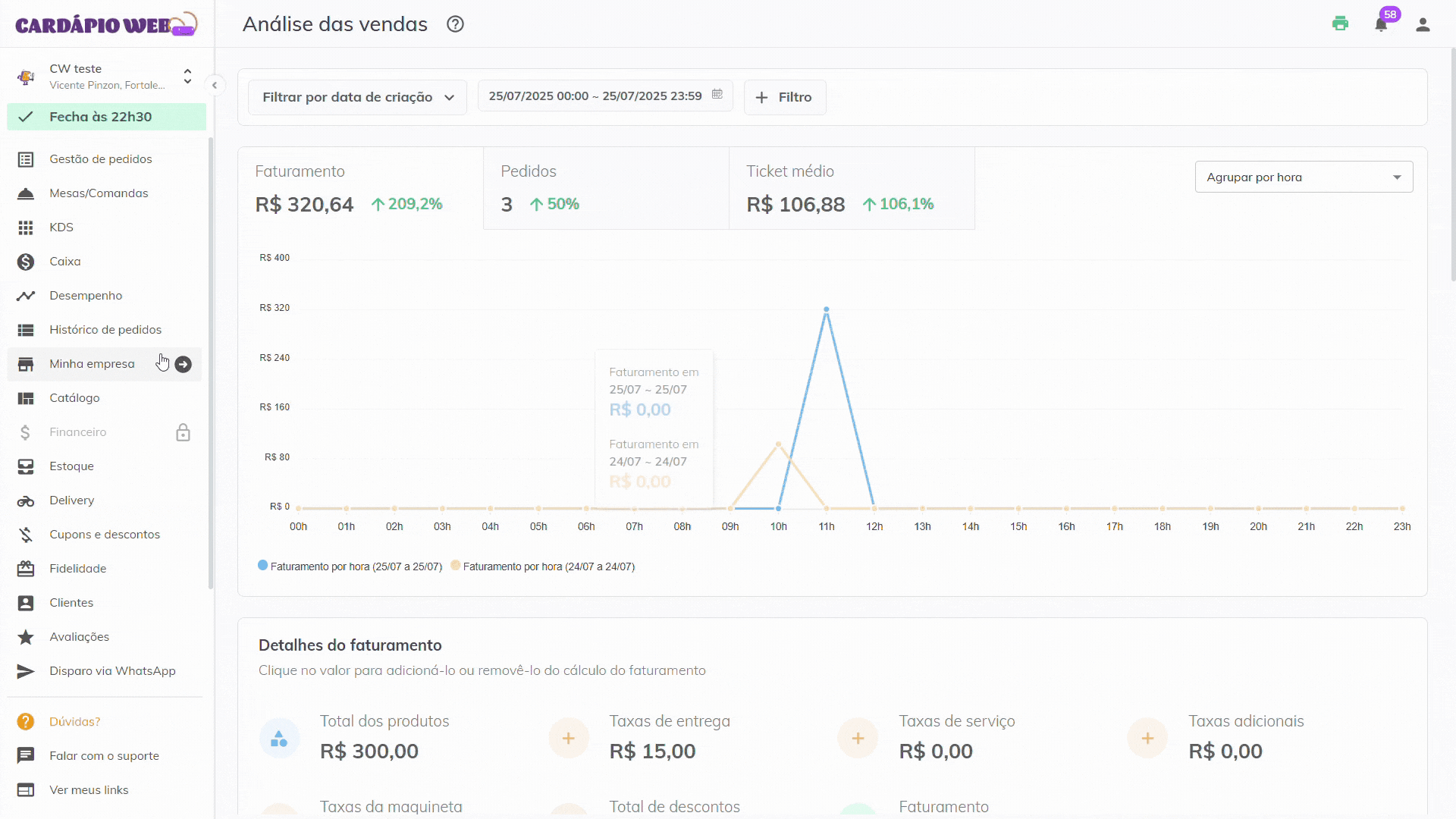Click the Total dos produtos icon

tap(279, 738)
